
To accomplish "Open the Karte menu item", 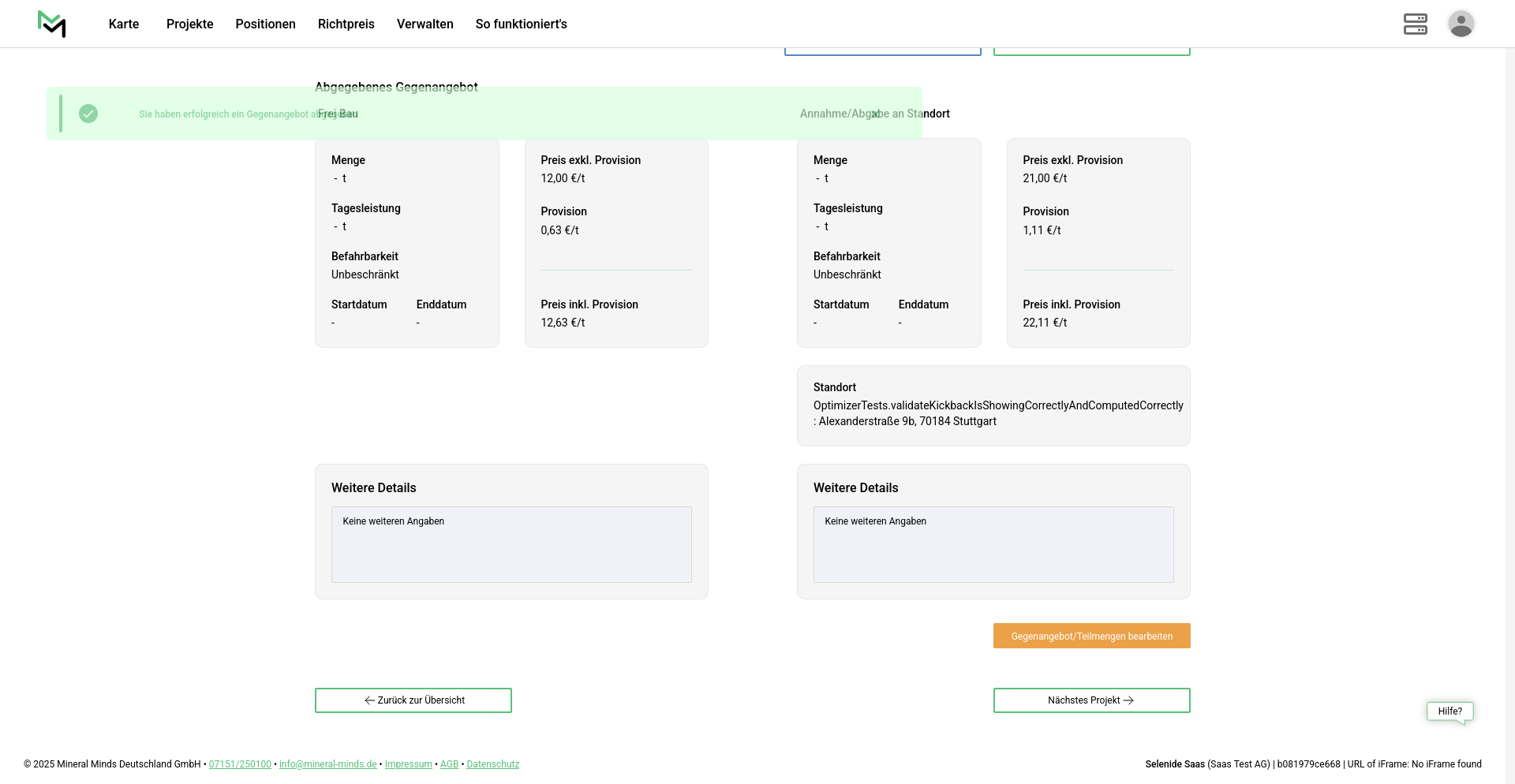I will [124, 24].
